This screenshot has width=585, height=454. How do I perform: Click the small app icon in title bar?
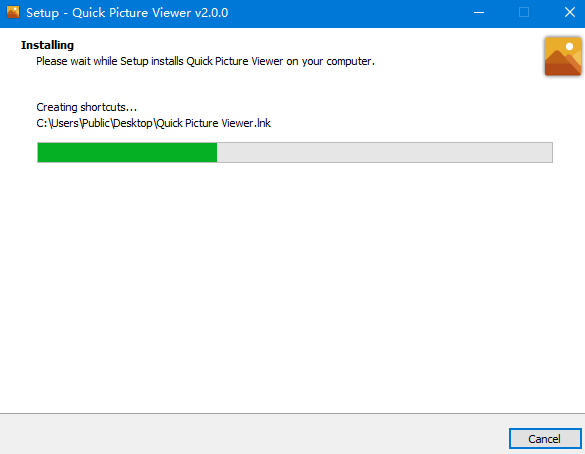click(13, 12)
